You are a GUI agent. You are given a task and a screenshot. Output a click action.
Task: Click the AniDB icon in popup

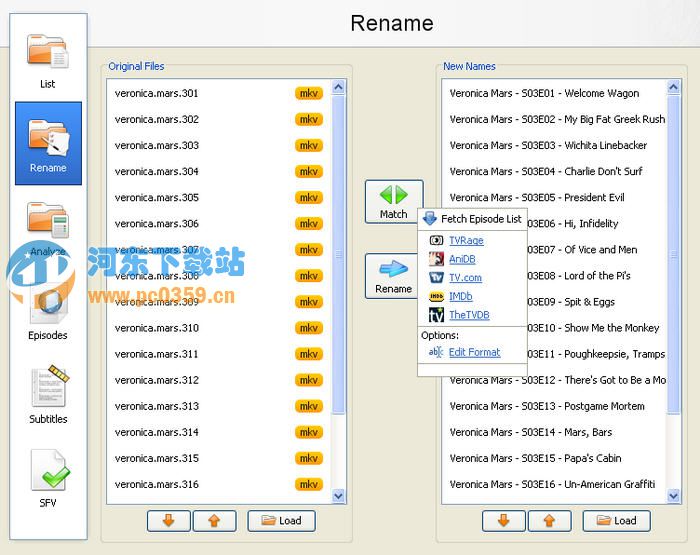(436, 259)
